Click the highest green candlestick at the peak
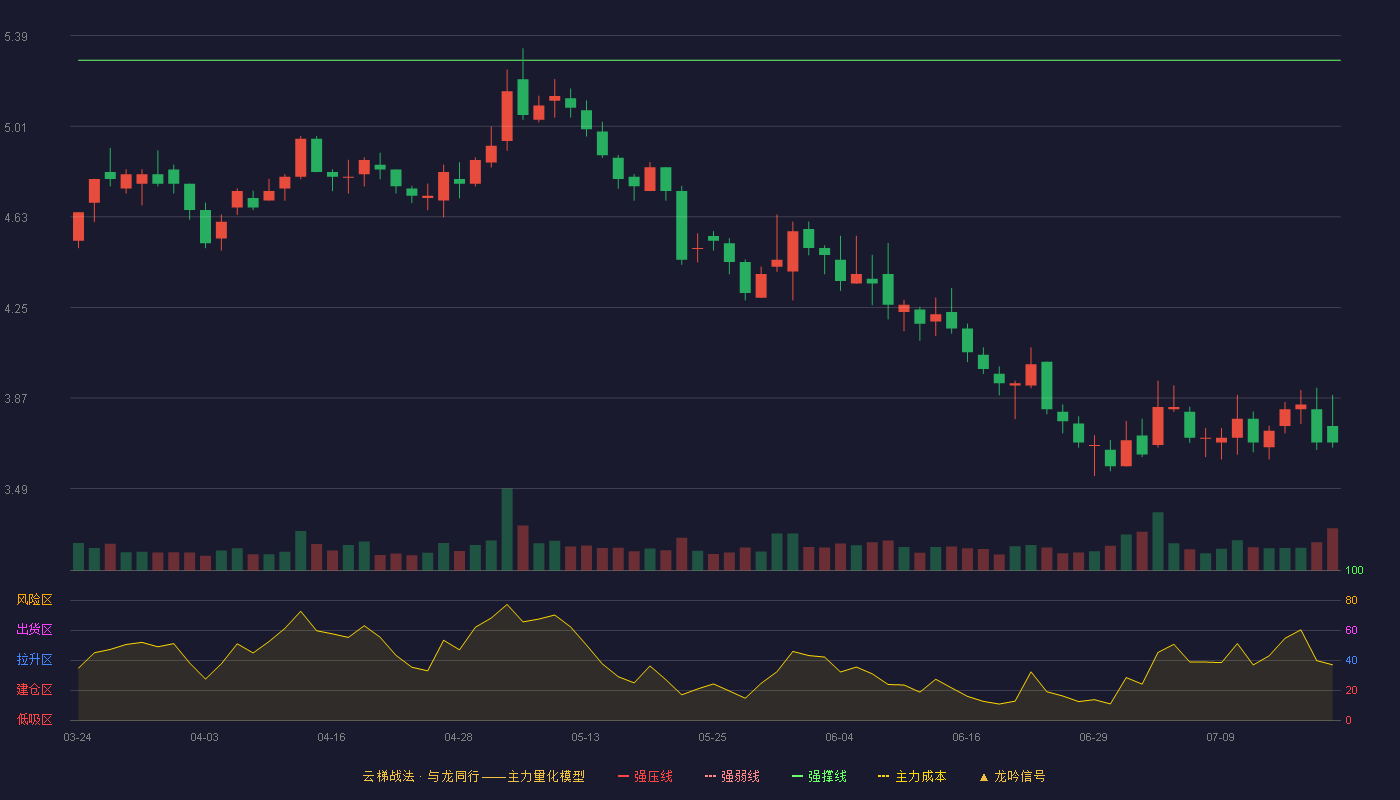The image size is (1400, 800). 522,97
